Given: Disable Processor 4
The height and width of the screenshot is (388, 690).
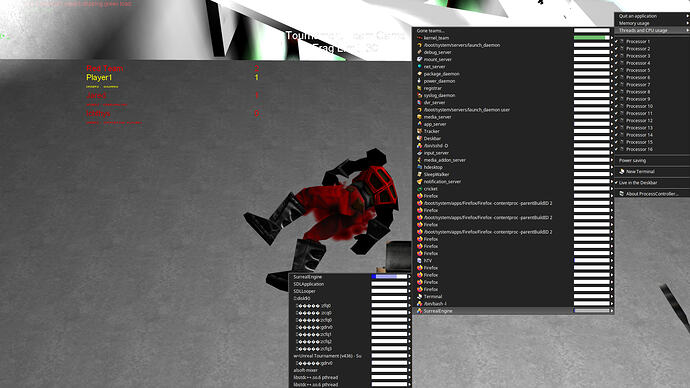Looking at the screenshot, I should (652, 63).
